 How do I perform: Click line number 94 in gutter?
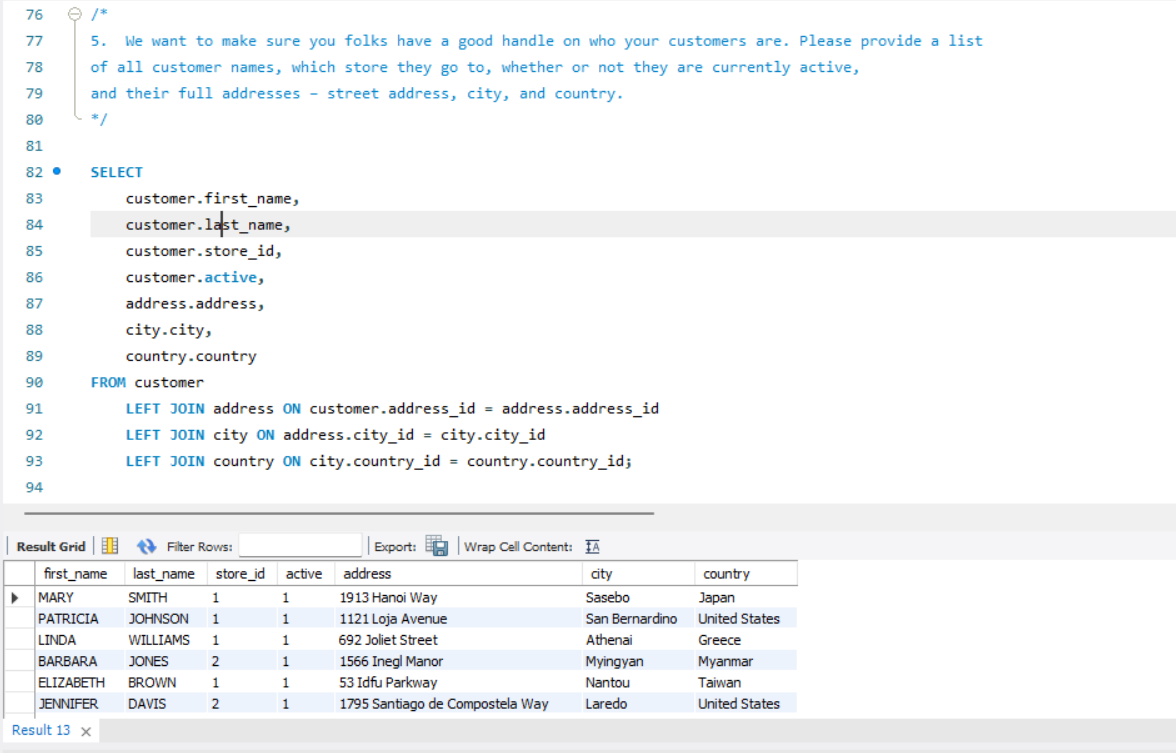(34, 488)
